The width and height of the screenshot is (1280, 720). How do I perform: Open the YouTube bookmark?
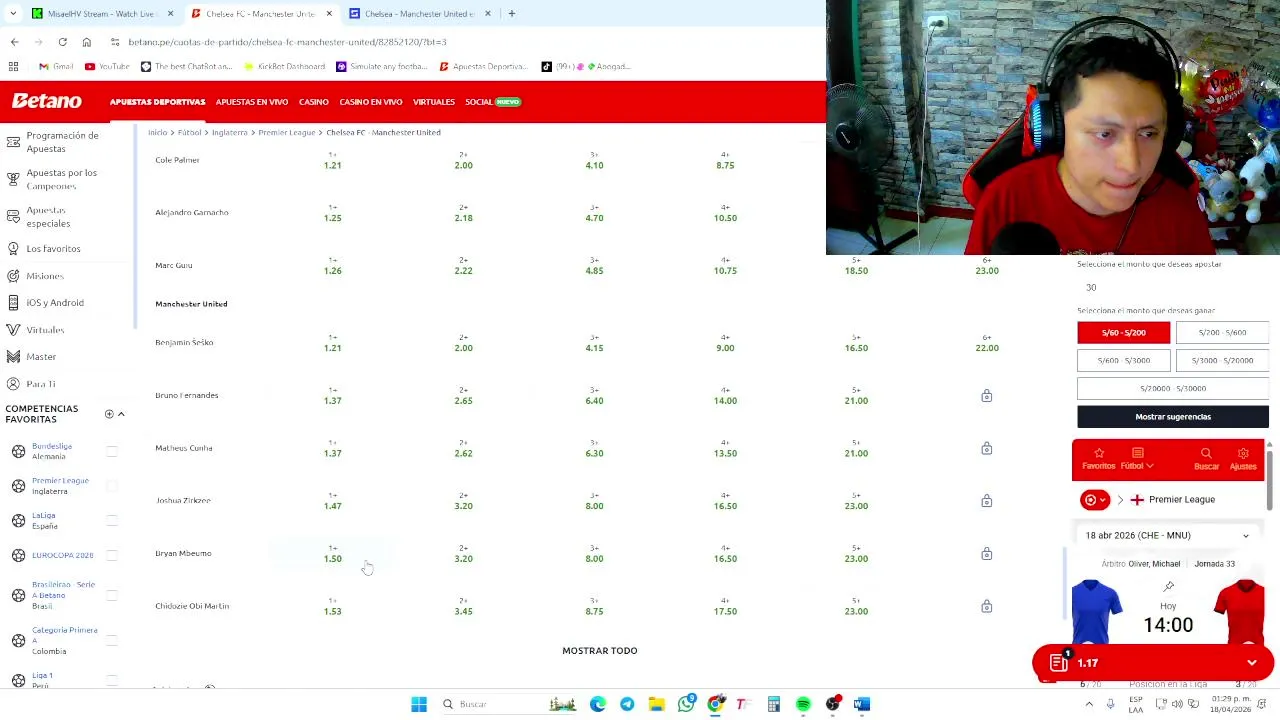[107, 66]
